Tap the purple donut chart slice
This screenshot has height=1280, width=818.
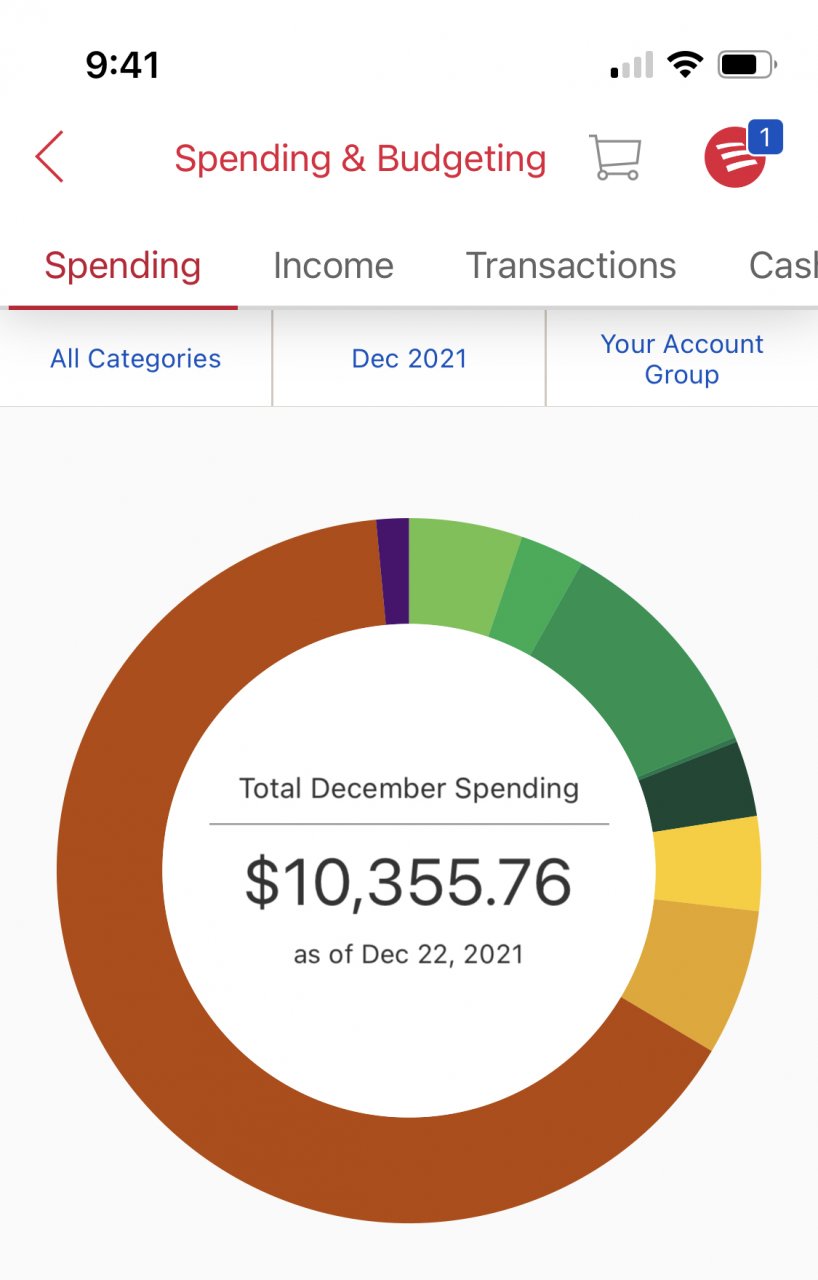click(395, 571)
